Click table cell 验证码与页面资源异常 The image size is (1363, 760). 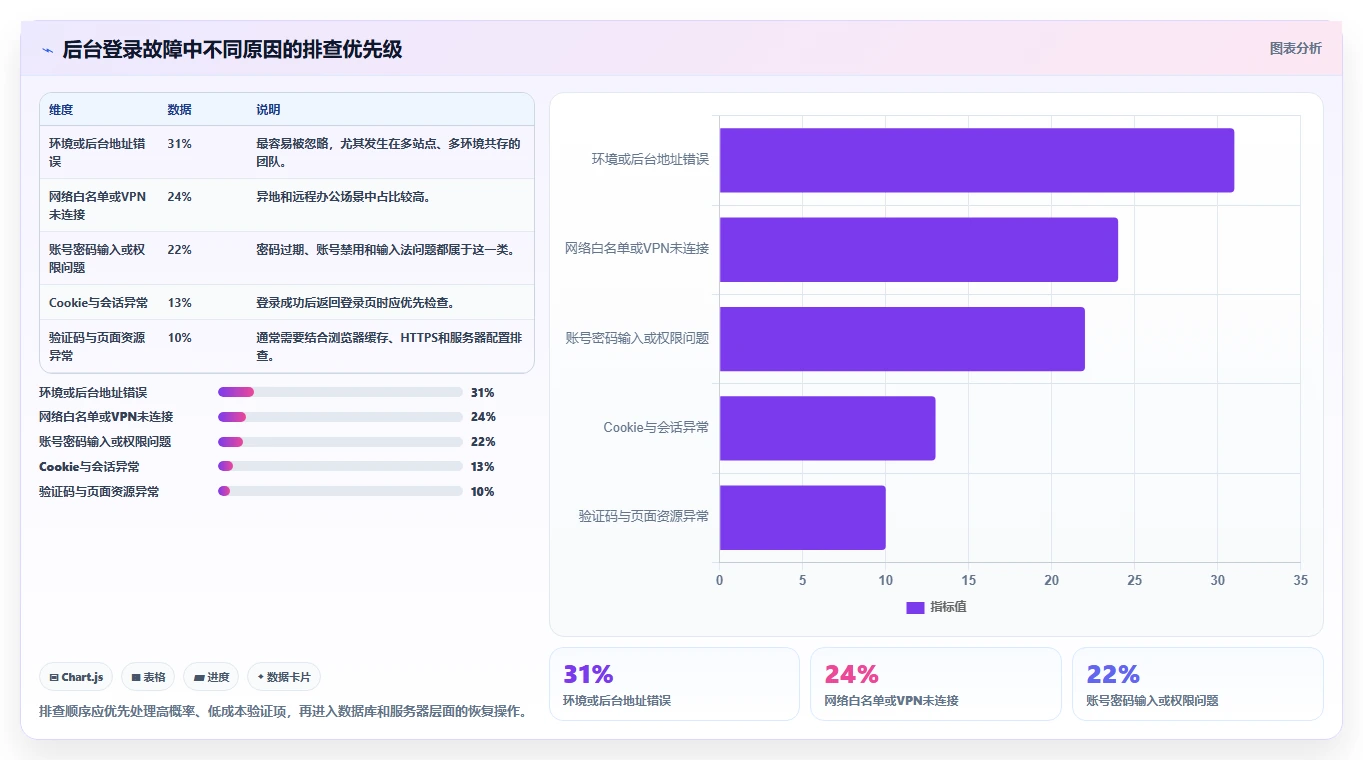(x=98, y=346)
